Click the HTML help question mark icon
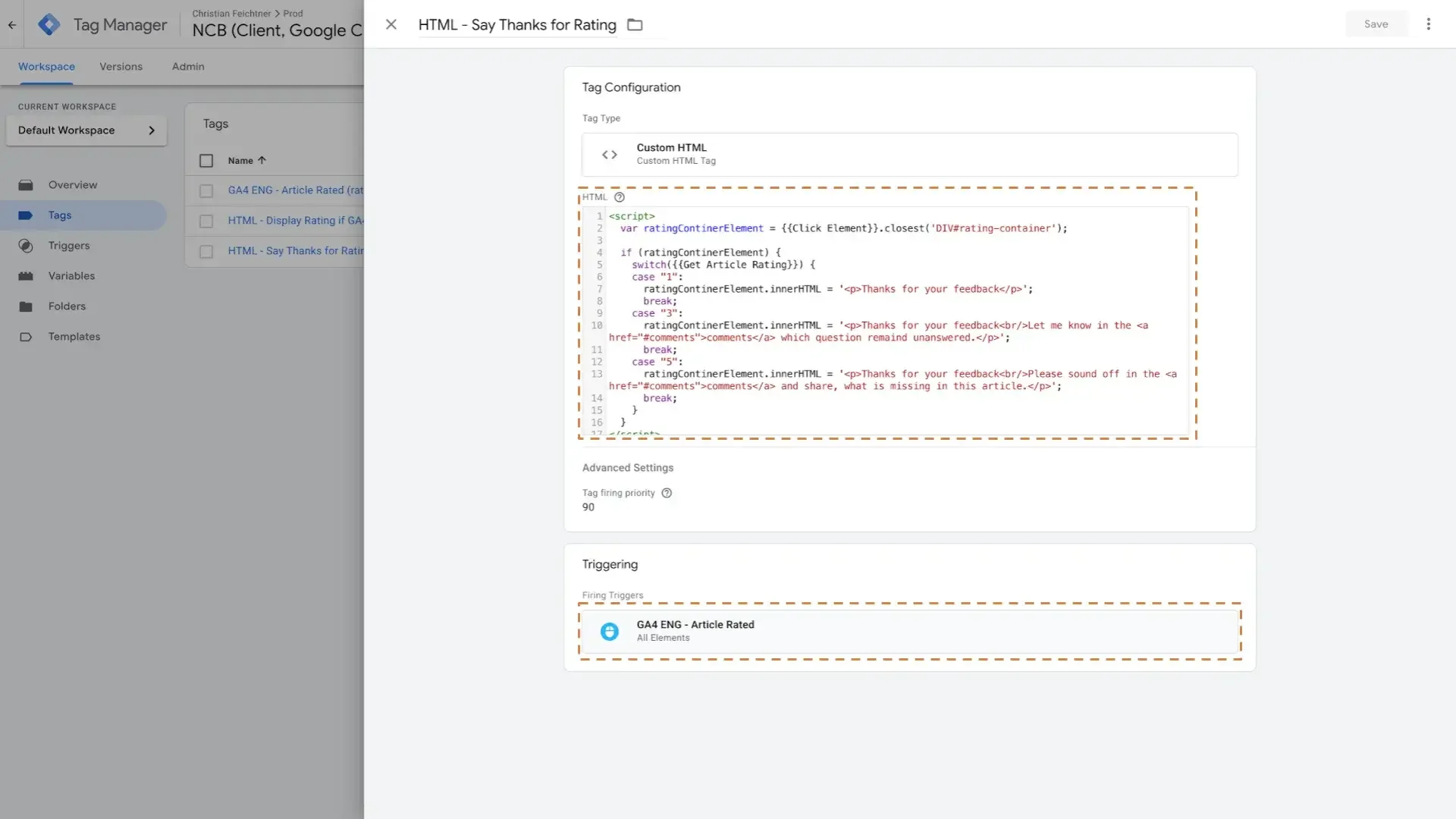 pos(619,197)
